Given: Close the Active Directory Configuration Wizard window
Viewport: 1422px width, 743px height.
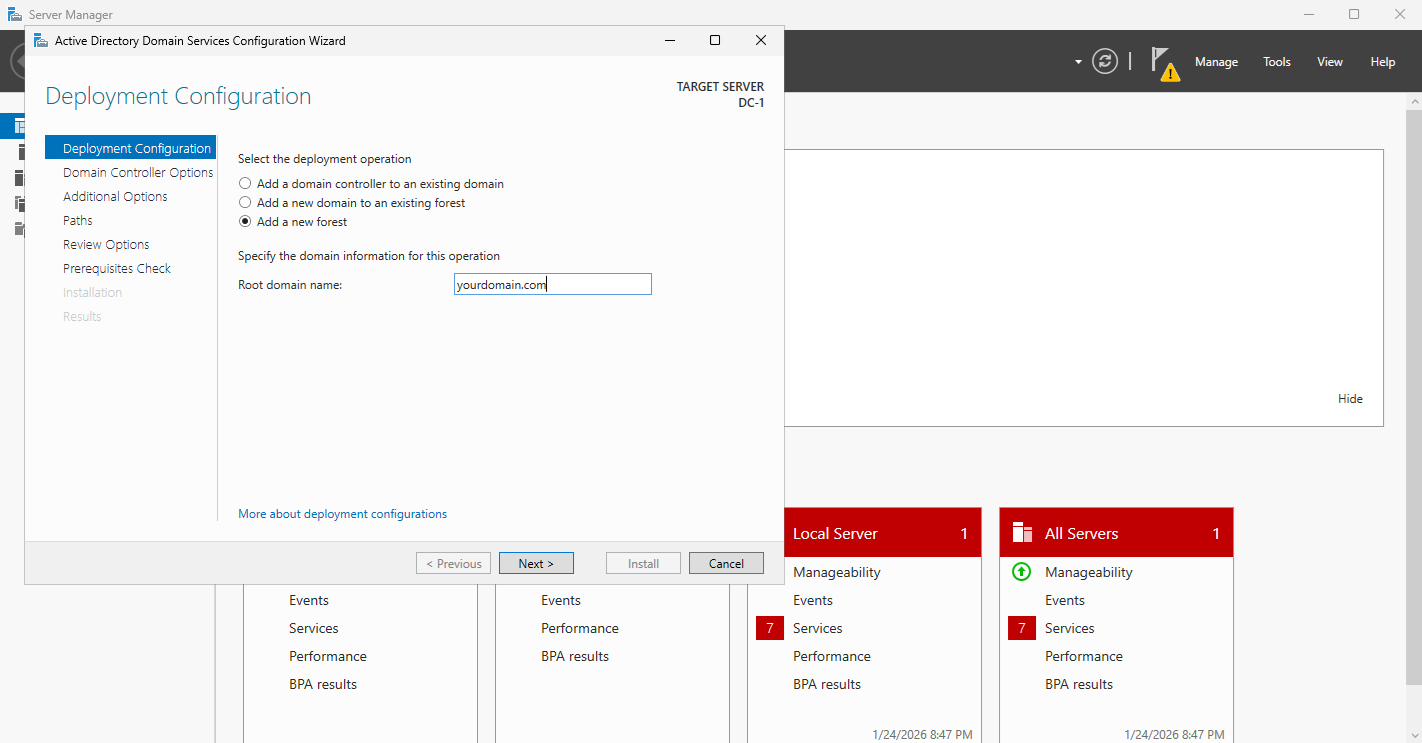Looking at the screenshot, I should point(761,41).
